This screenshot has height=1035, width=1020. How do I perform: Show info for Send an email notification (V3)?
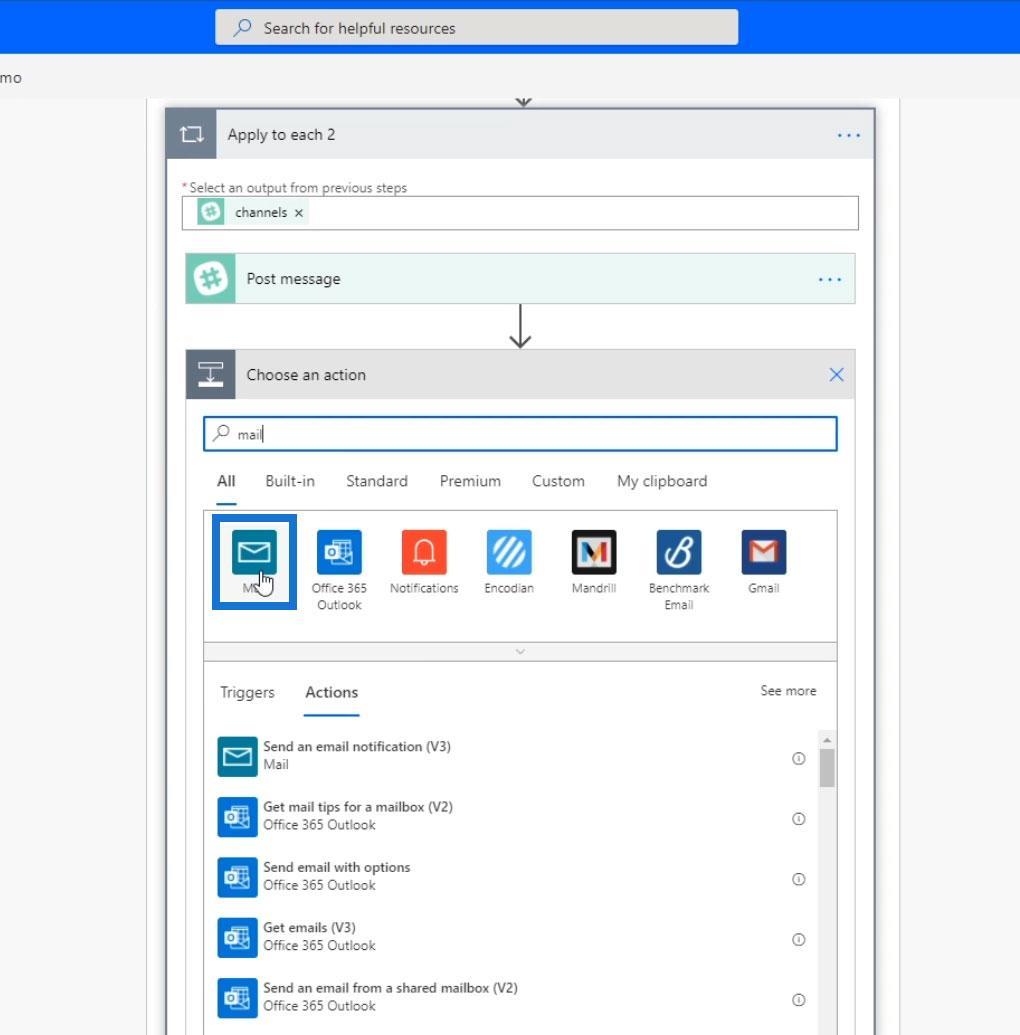tap(799, 758)
